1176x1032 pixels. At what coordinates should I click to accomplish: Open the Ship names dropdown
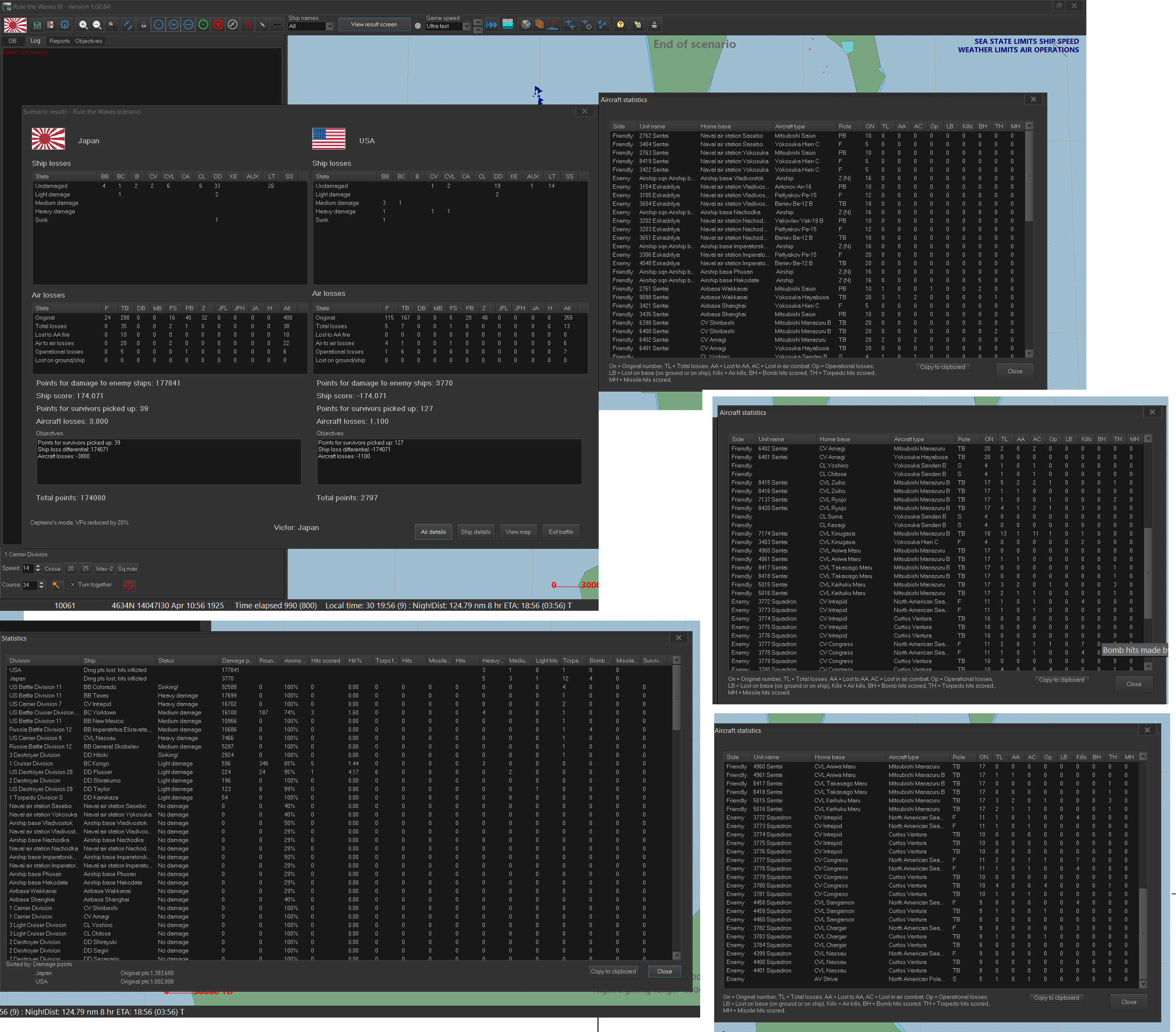pos(330,26)
